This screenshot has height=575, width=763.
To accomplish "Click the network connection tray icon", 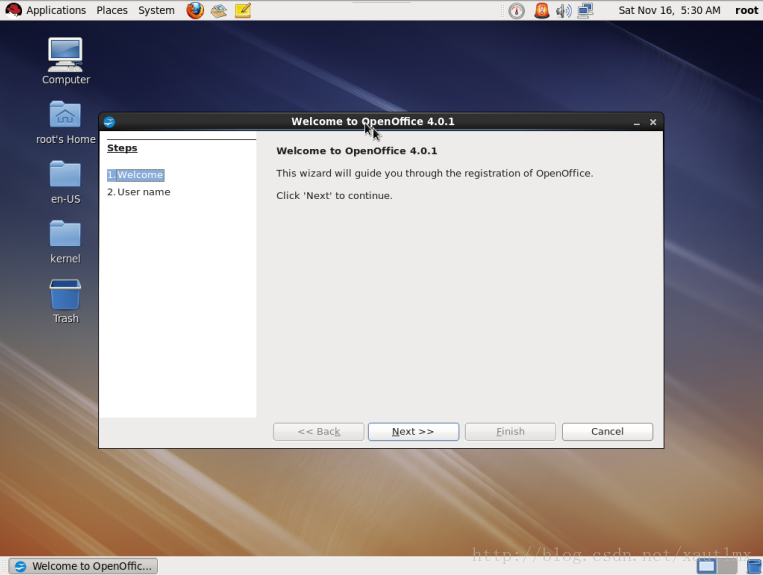I will pyautogui.click(x=585, y=10).
